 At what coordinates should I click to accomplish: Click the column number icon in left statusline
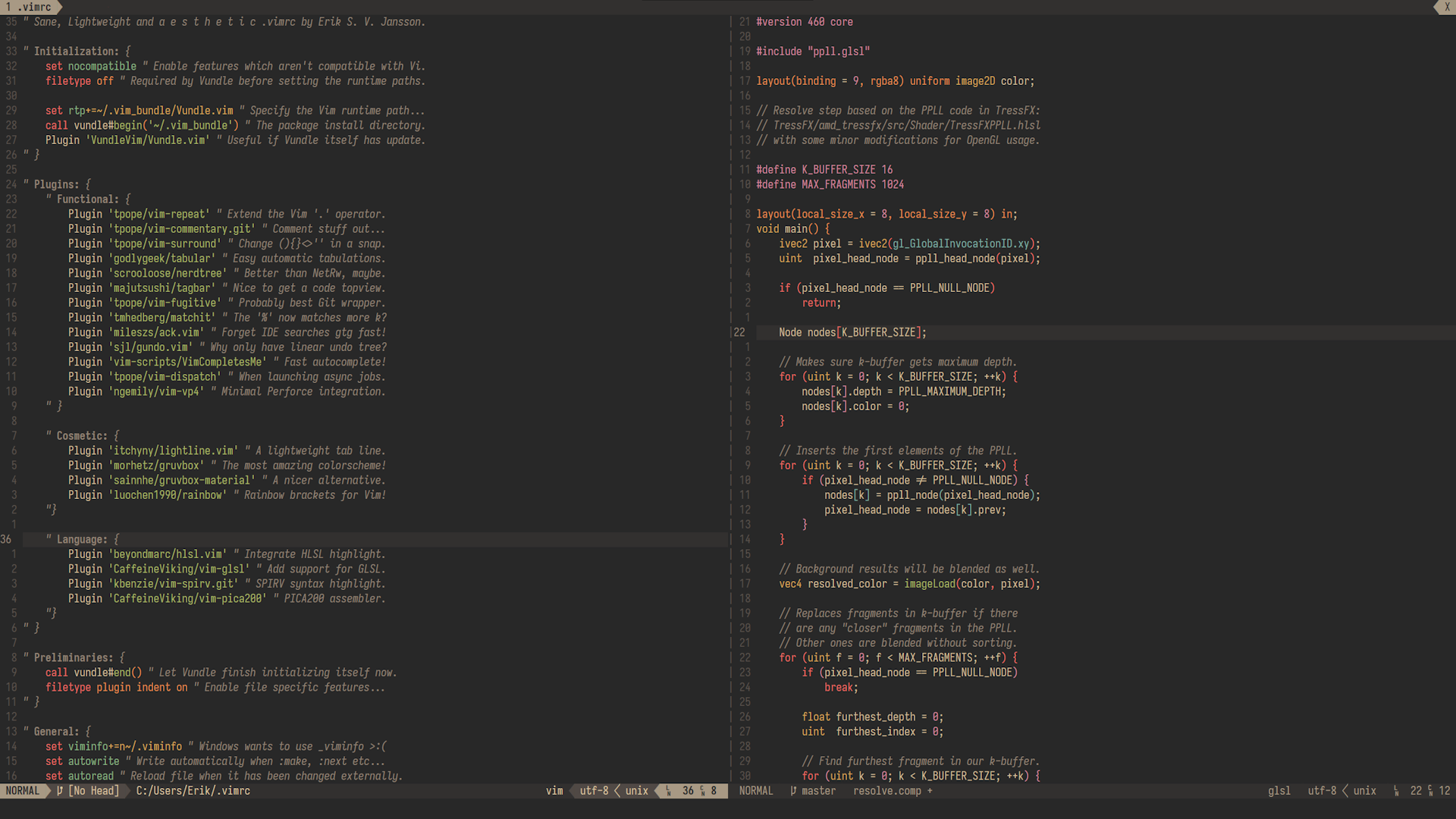702,791
